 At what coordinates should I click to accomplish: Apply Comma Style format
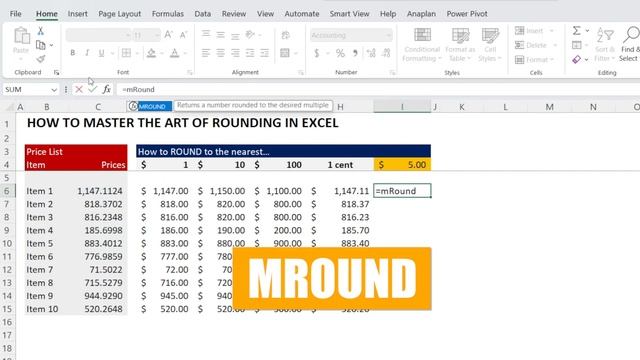tap(355, 53)
